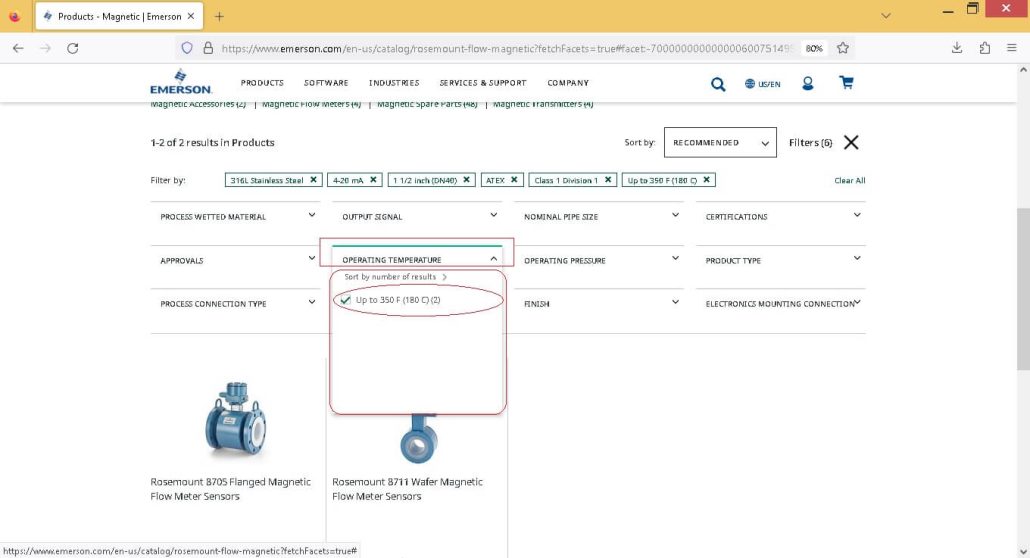Screen dimensions: 1030x558
Task: Click the browser address bar URL
Action: coord(506,48)
